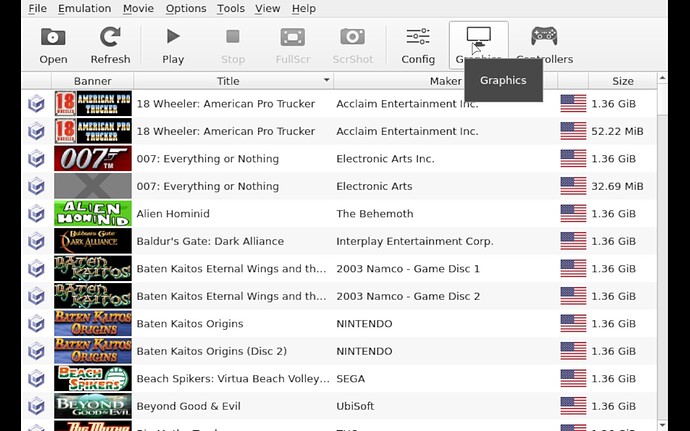This screenshot has width=690, height=431.
Task: Click US flag in 32.69 MiB row
Action: pos(573,186)
